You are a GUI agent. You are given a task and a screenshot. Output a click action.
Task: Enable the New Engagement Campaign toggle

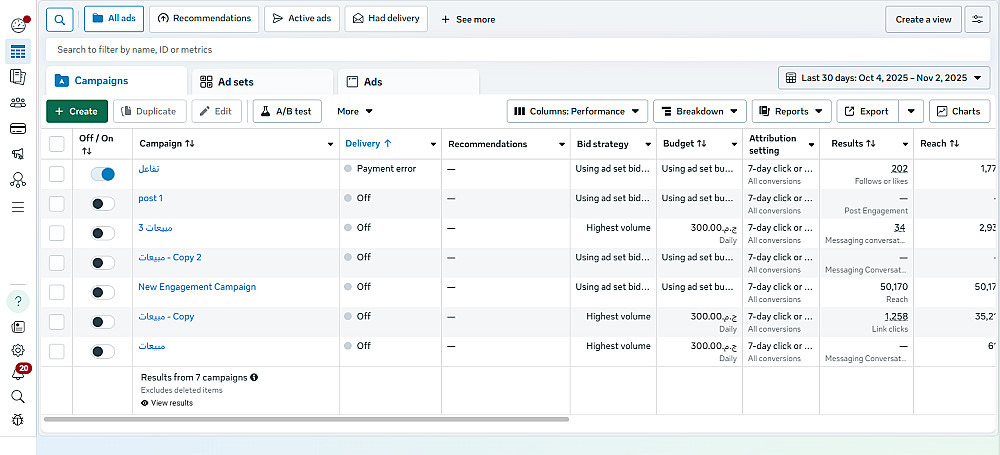(x=102, y=292)
